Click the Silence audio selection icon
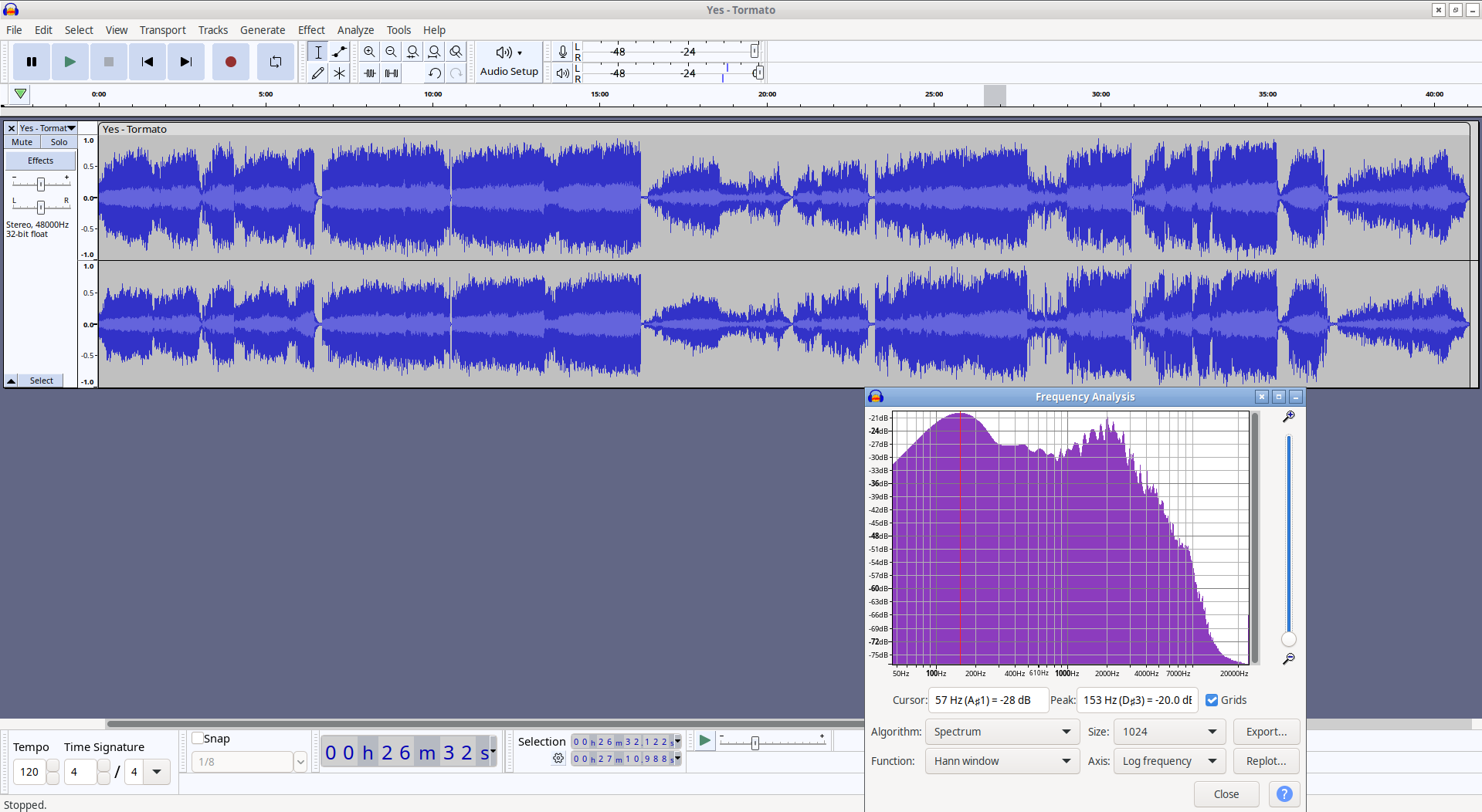This screenshot has height=812, width=1482. coord(392,73)
